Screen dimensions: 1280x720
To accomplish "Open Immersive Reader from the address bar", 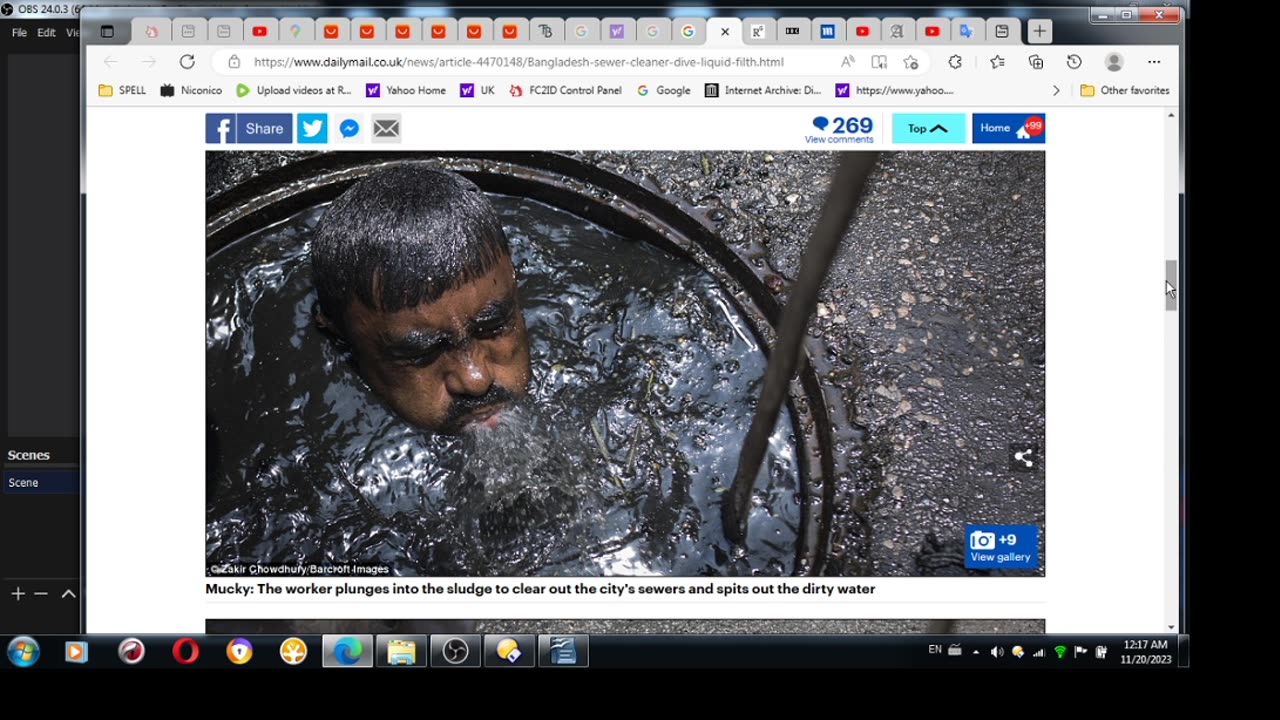I will (879, 62).
